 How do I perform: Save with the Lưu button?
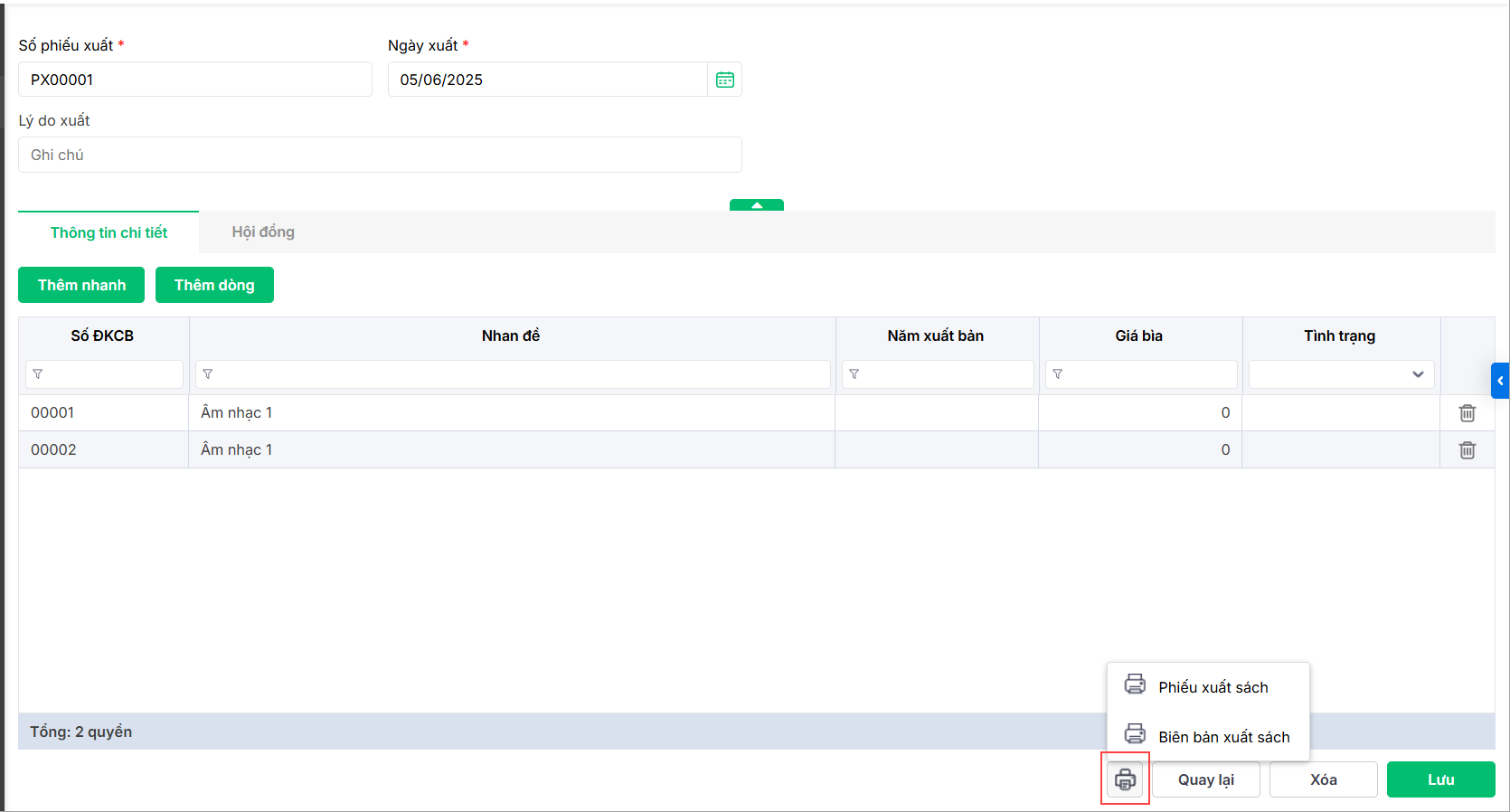pos(1441,779)
